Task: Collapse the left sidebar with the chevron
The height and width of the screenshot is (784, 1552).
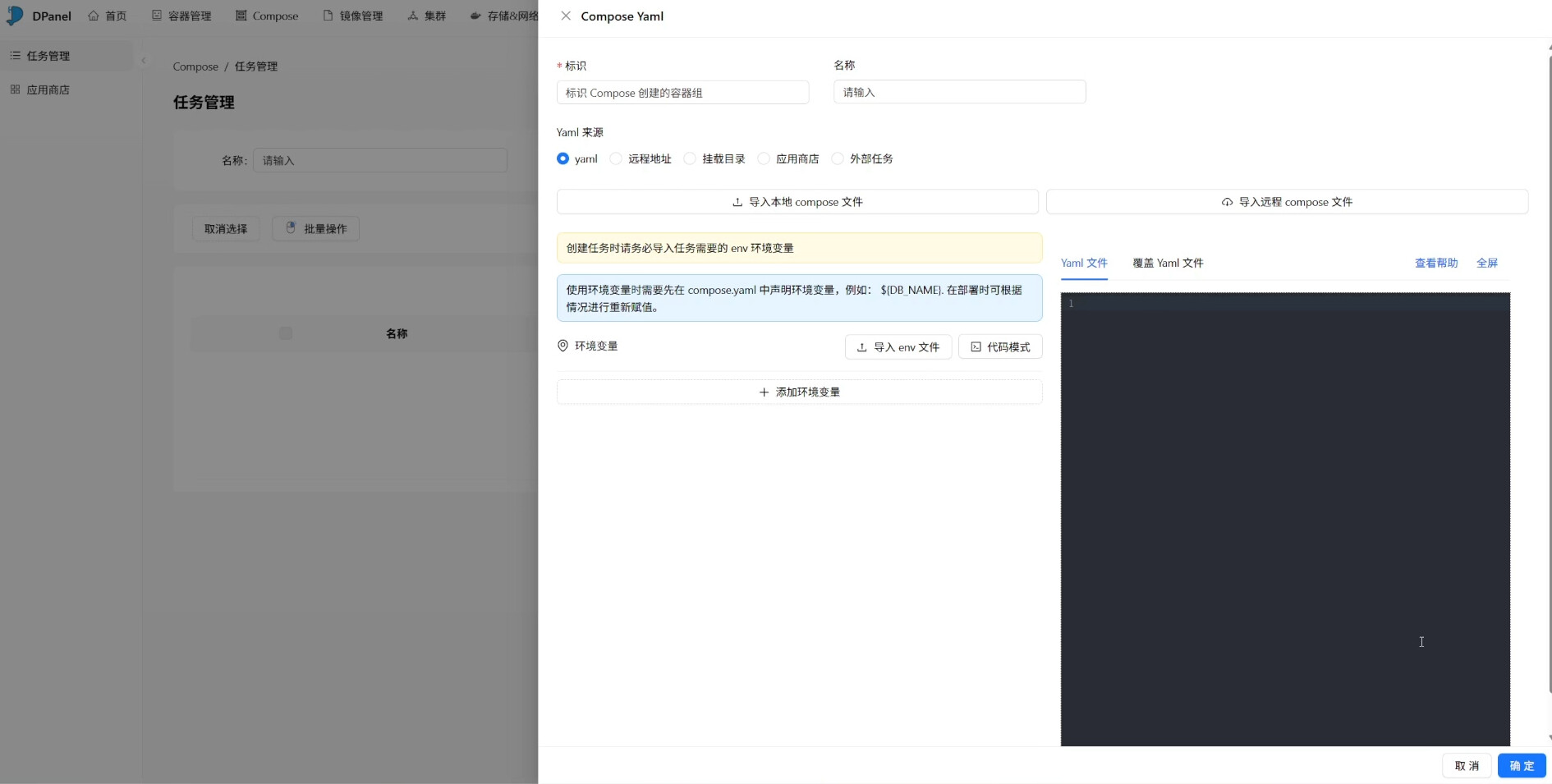Action: click(144, 60)
